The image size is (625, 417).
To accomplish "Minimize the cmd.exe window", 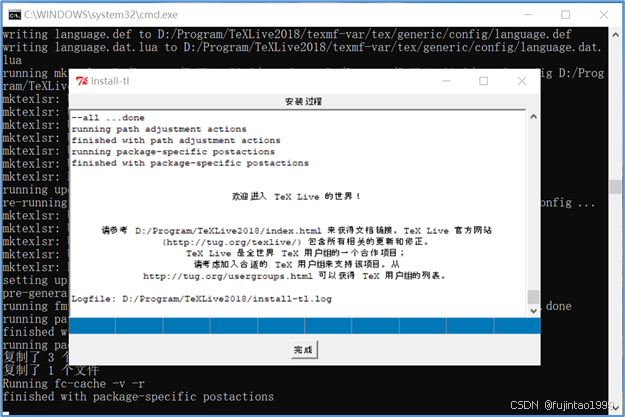I will click(528, 15).
